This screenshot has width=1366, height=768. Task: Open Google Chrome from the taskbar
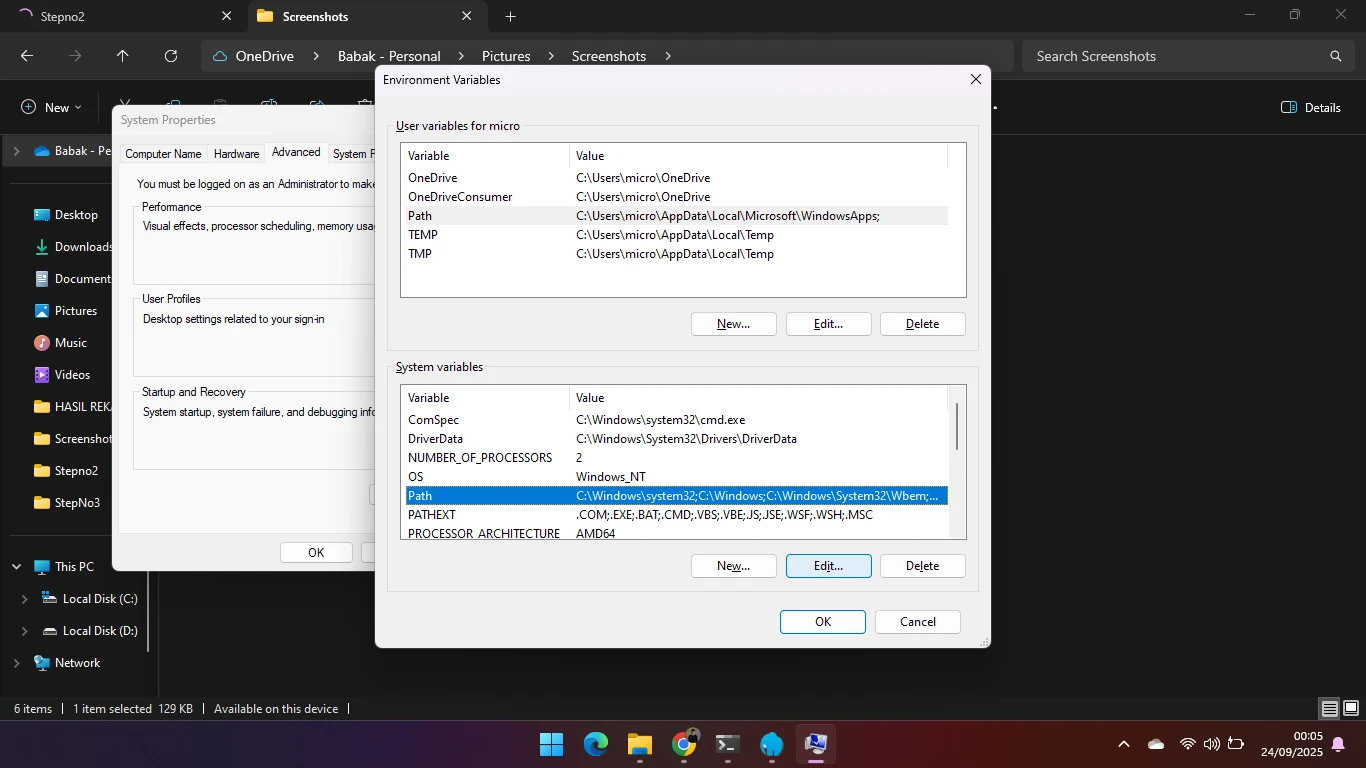(x=684, y=744)
